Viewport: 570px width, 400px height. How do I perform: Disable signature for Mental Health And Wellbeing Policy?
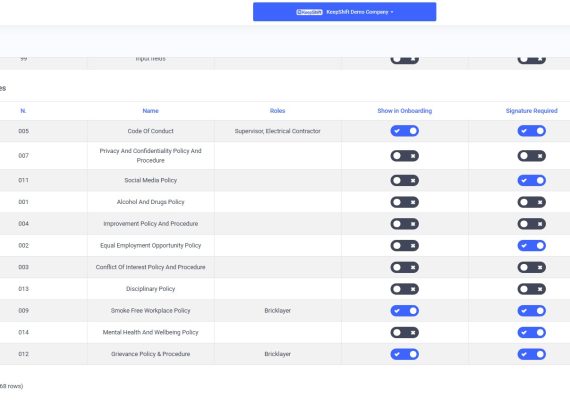point(531,332)
